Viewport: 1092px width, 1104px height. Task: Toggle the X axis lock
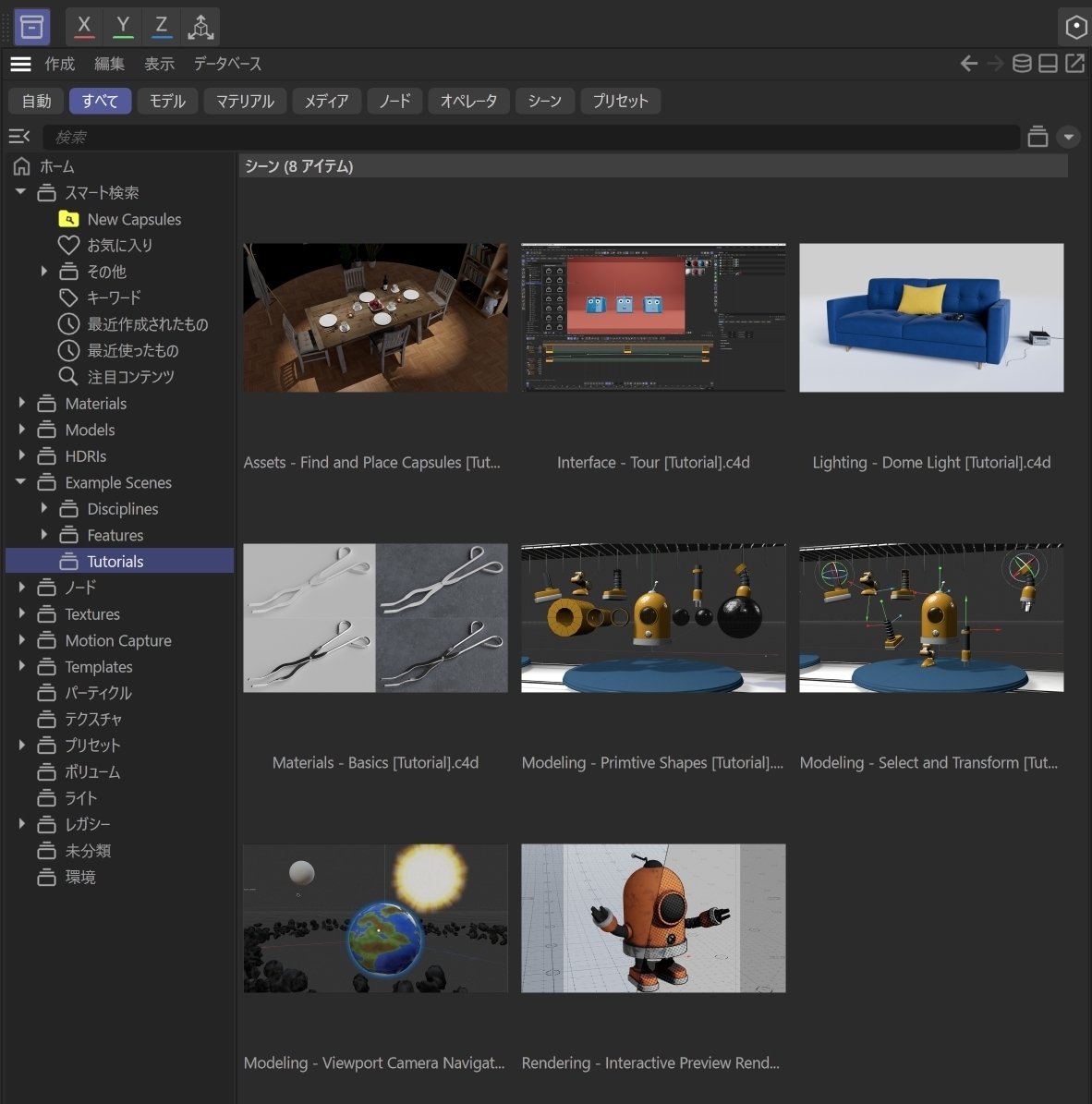click(x=84, y=27)
